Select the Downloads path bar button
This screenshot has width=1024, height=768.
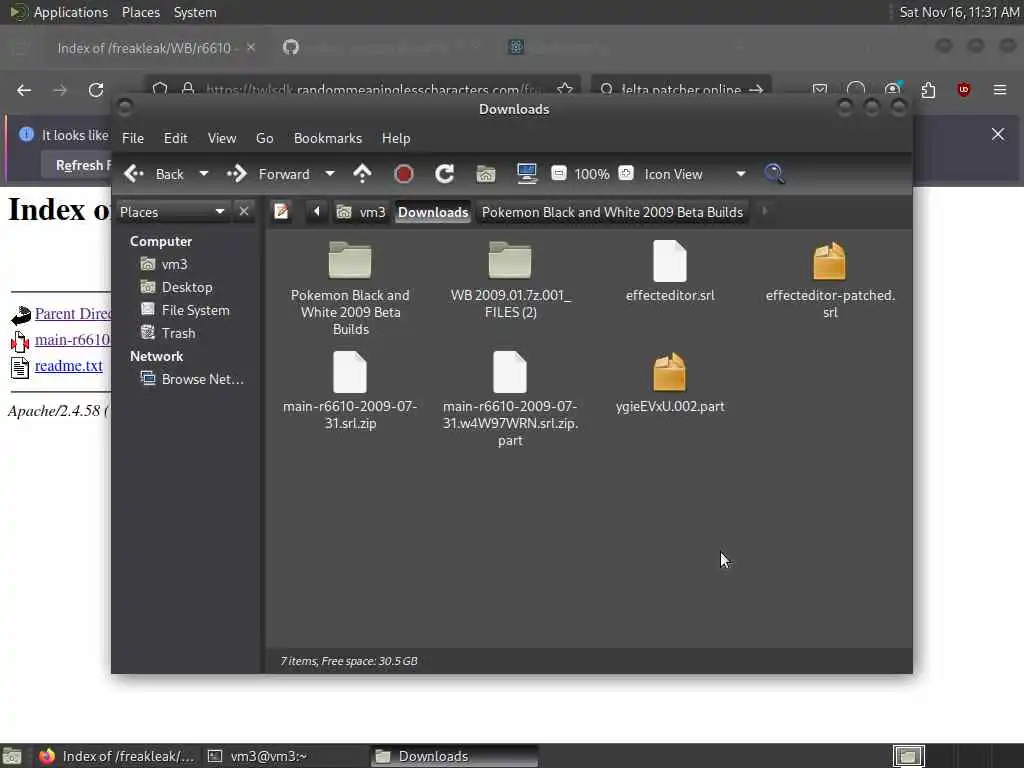coord(433,212)
